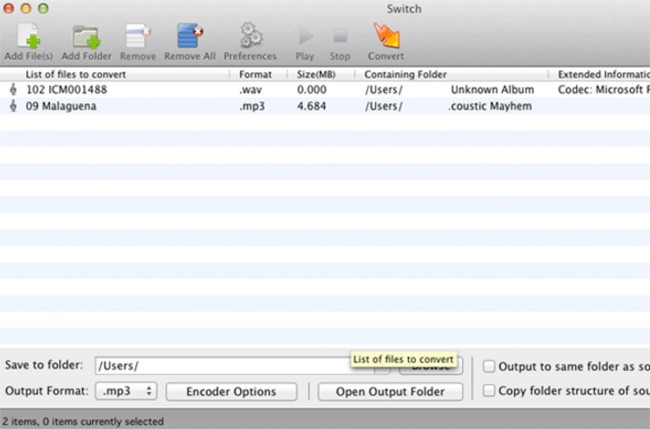Click the Encoder Options button

tap(230, 391)
